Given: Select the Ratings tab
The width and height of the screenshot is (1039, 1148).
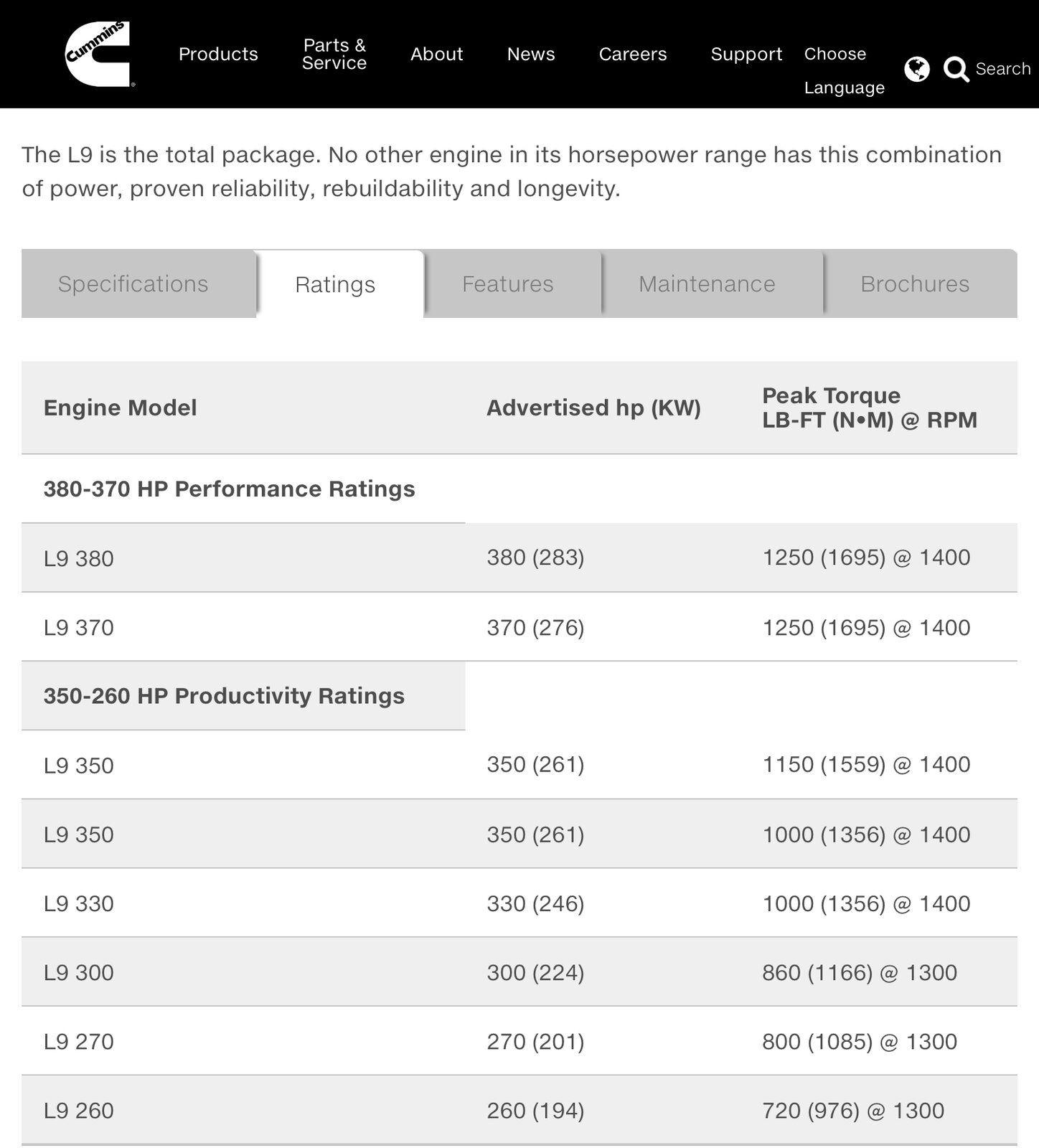Looking at the screenshot, I should click(x=339, y=284).
